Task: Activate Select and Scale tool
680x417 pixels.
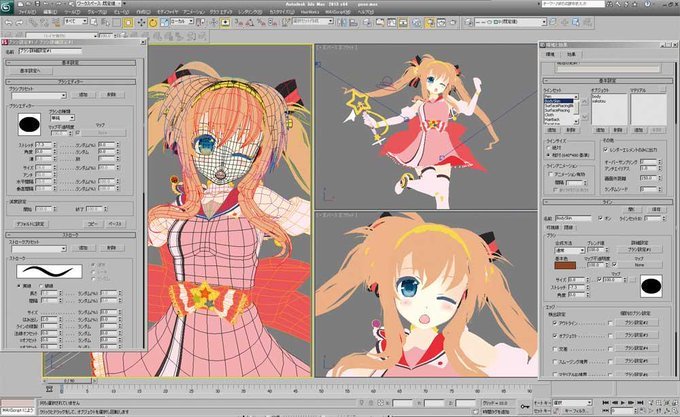Action: (164, 23)
